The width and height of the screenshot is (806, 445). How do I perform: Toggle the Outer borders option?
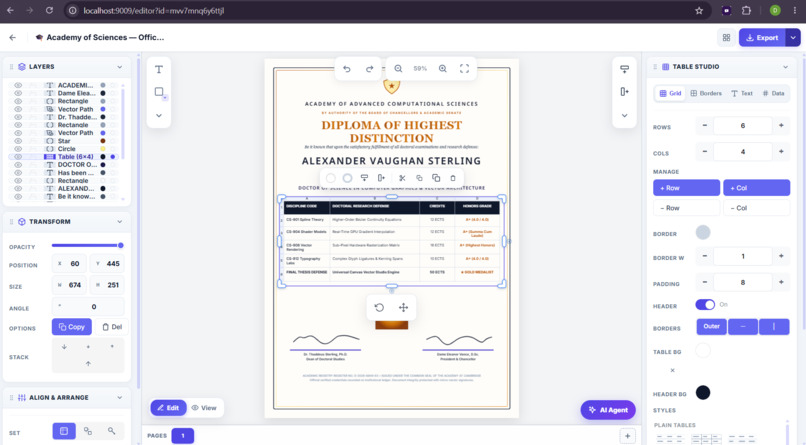coord(711,326)
